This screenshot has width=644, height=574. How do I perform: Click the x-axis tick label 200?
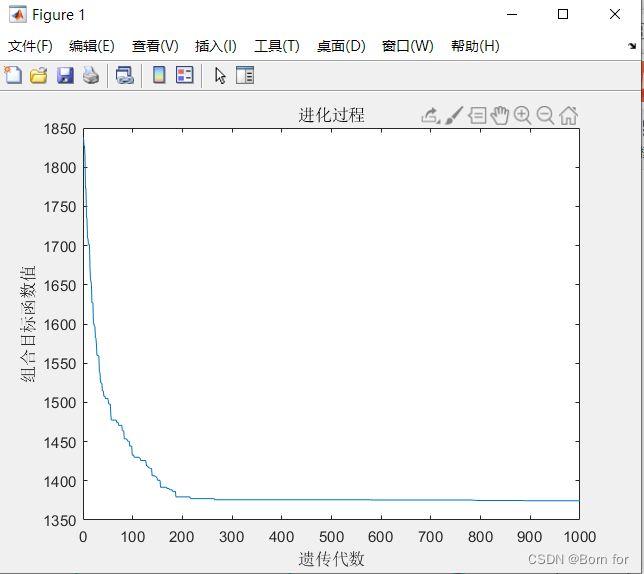(x=182, y=537)
